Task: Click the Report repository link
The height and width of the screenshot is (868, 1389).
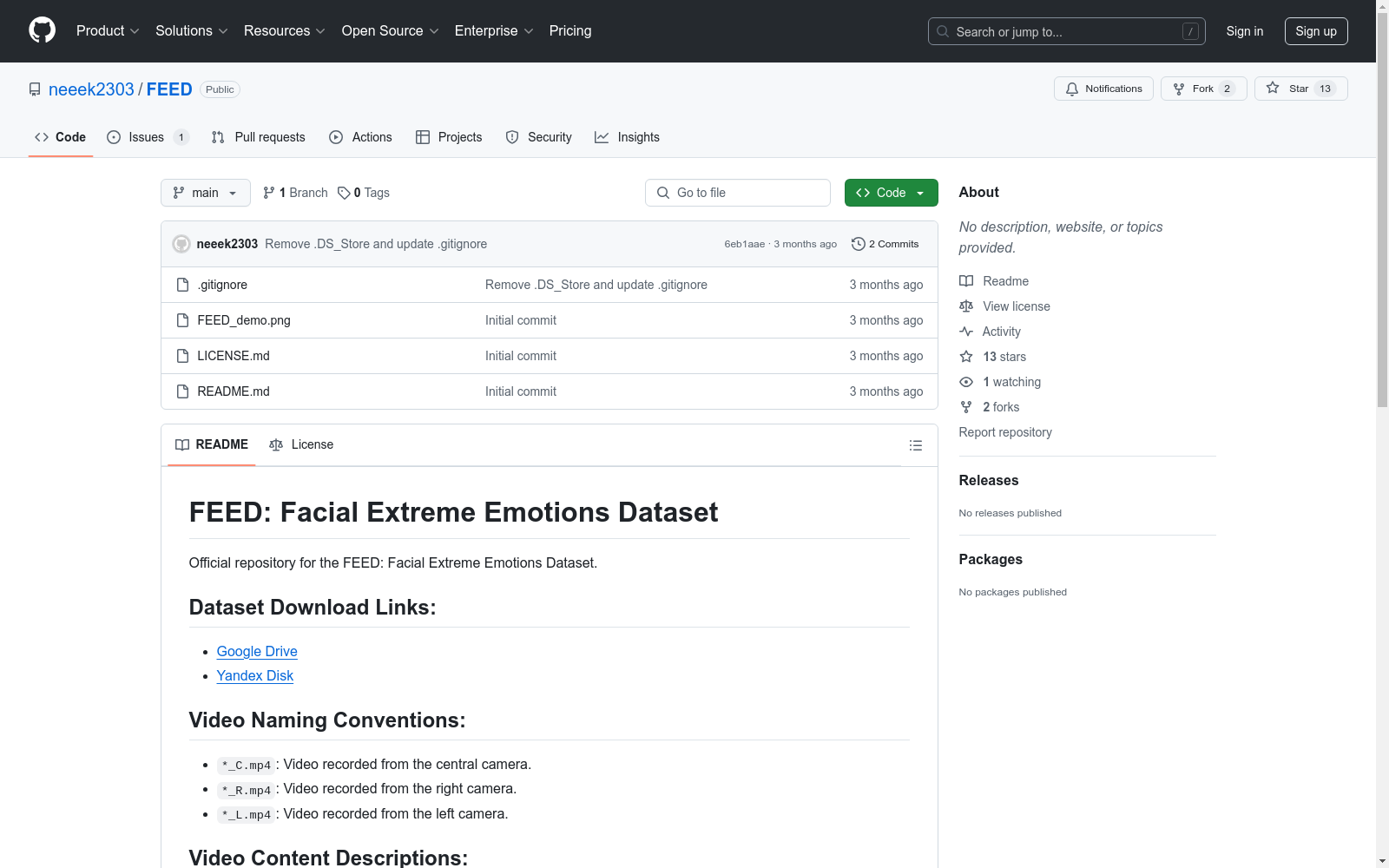Action: pos(1005,432)
